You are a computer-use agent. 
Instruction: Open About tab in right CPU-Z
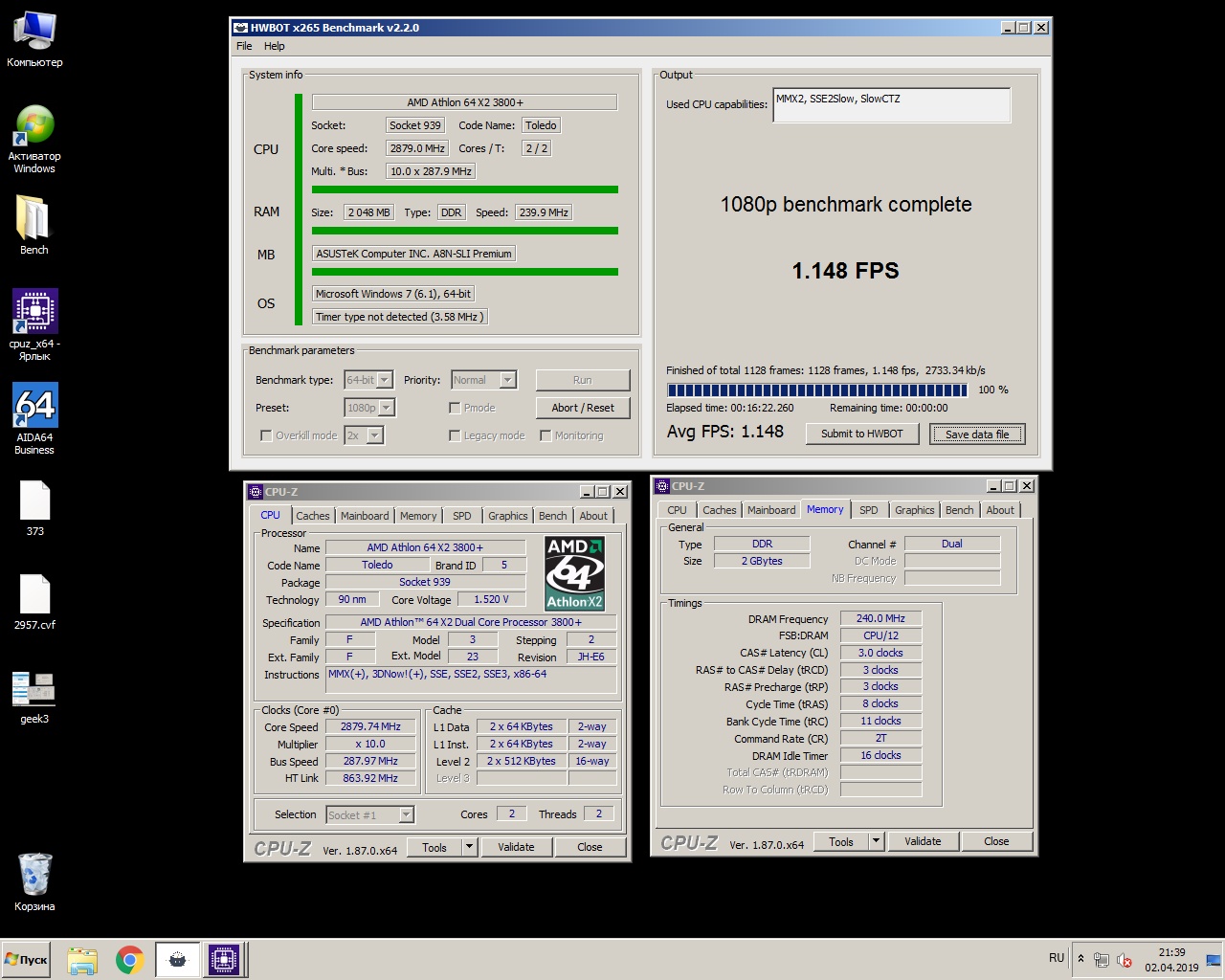[1000, 510]
